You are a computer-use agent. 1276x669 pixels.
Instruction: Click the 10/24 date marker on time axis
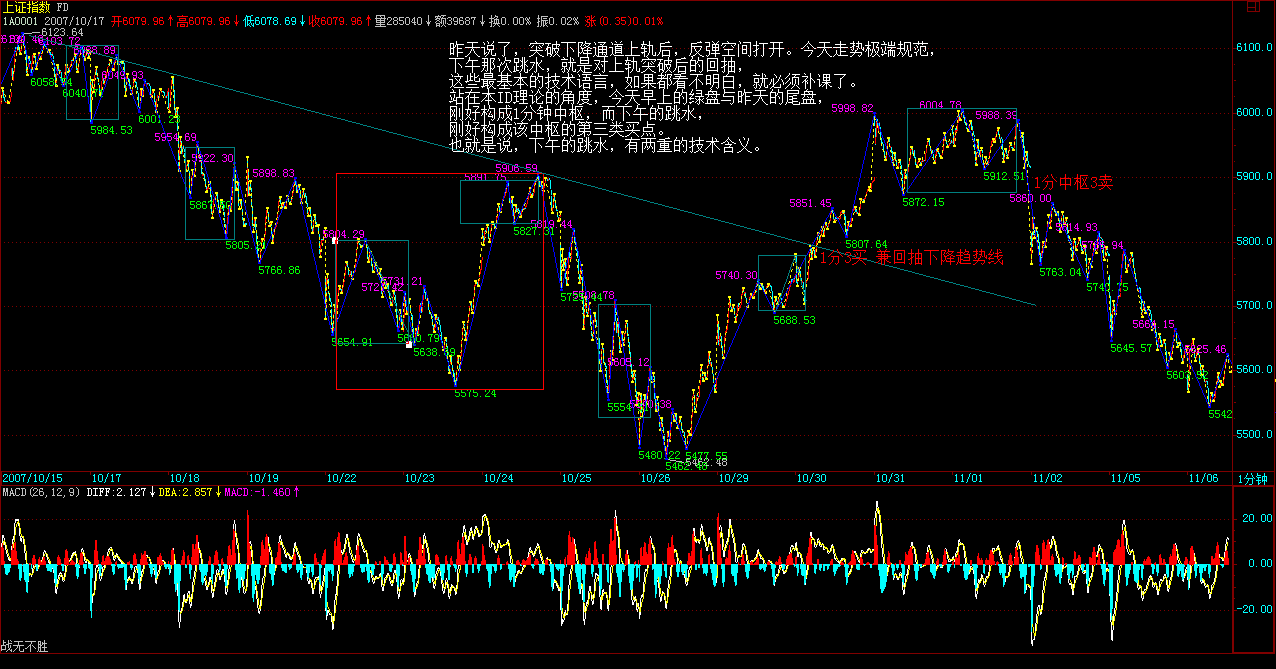pyautogui.click(x=497, y=478)
